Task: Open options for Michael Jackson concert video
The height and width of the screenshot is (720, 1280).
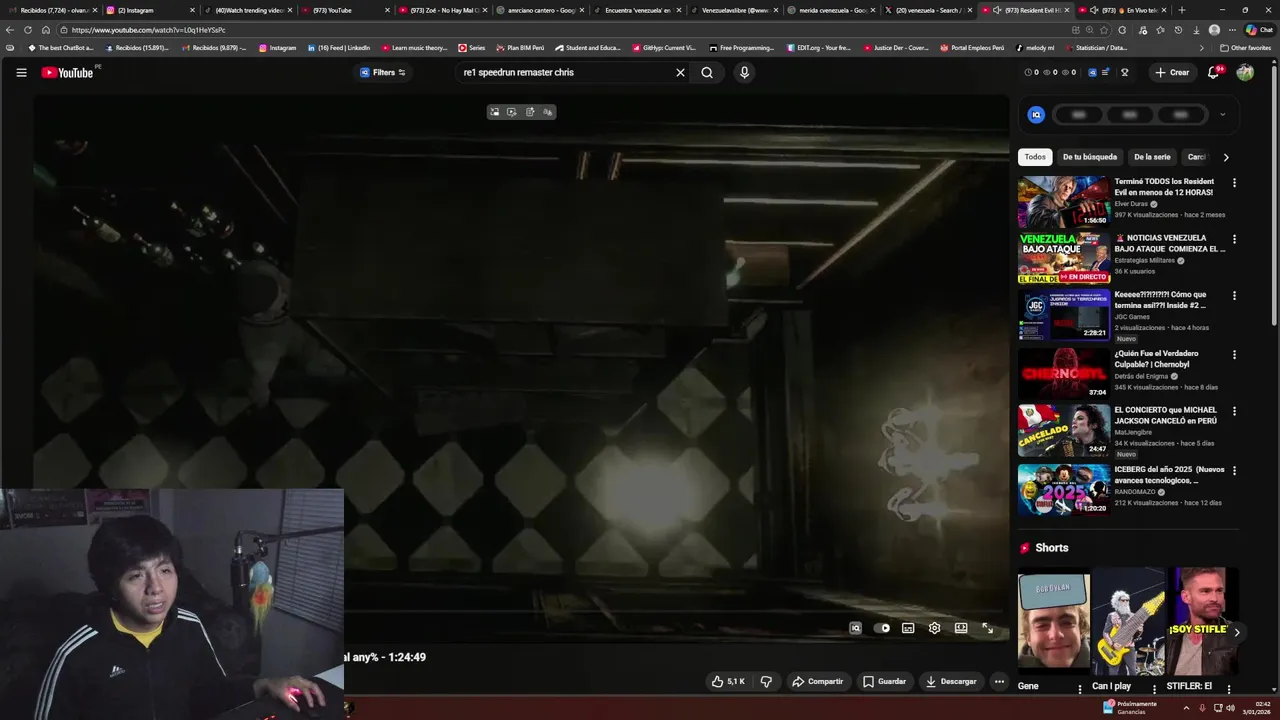Action: [1234, 411]
